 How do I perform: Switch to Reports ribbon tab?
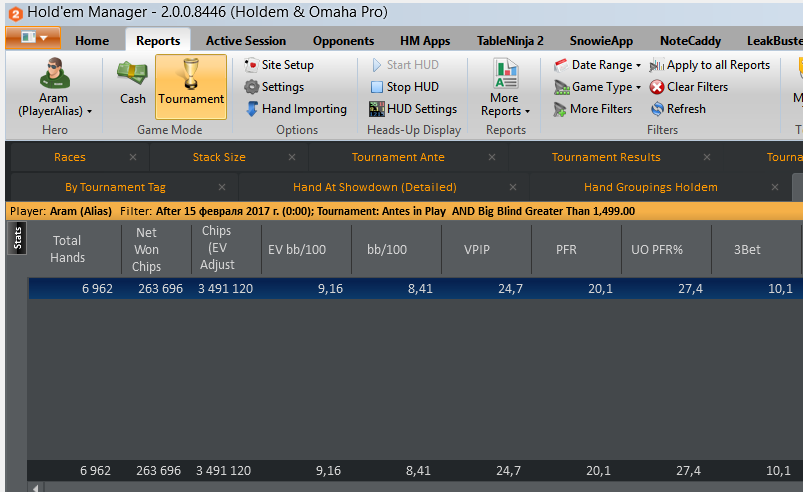pyautogui.click(x=158, y=41)
